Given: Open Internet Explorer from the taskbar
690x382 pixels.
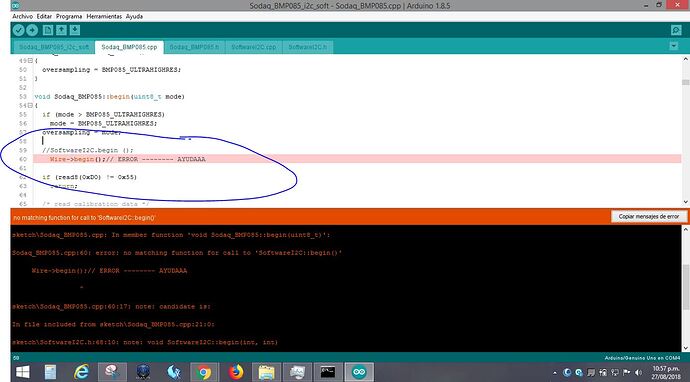Looking at the screenshot, I should 81,372.
